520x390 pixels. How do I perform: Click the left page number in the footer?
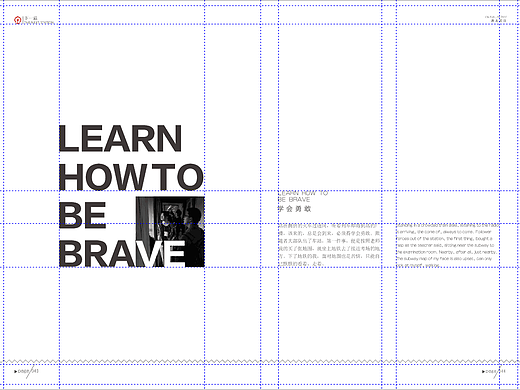[27, 371]
